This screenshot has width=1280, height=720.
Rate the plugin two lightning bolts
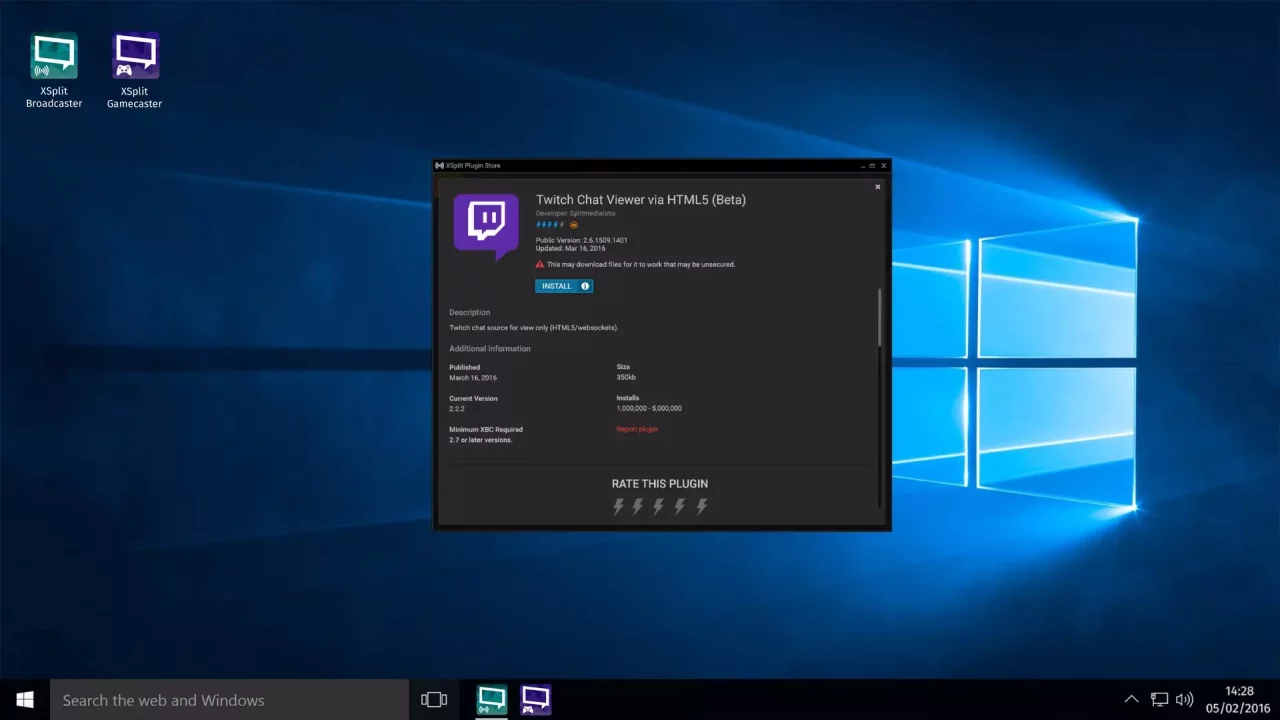(x=638, y=506)
